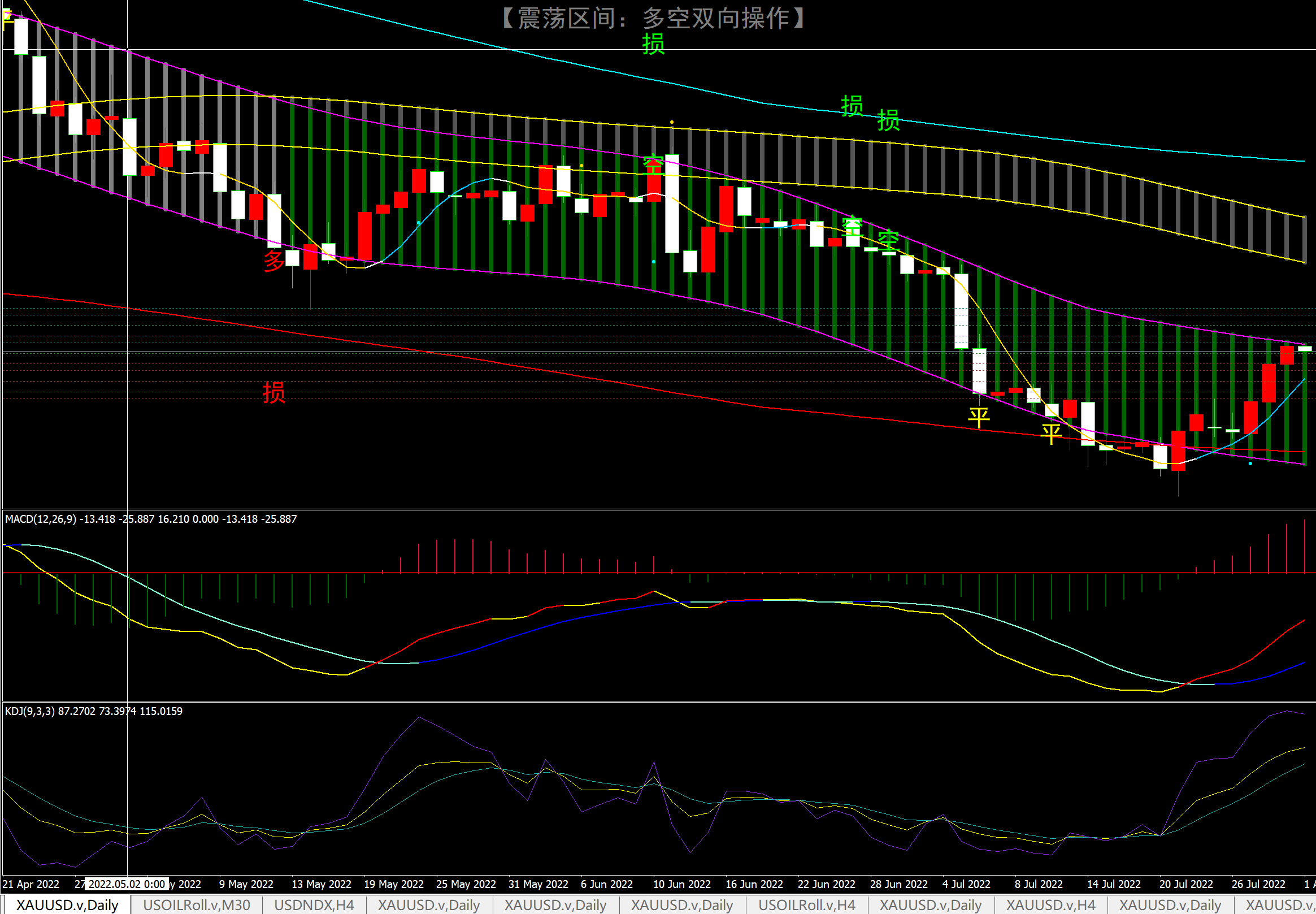Click the green 损 label under the title
Image resolution: width=1316 pixels, height=914 pixels.
click(x=653, y=44)
